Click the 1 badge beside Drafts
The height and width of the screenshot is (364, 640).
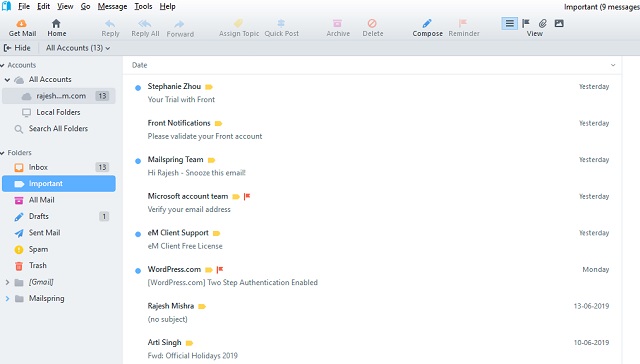coord(104,216)
